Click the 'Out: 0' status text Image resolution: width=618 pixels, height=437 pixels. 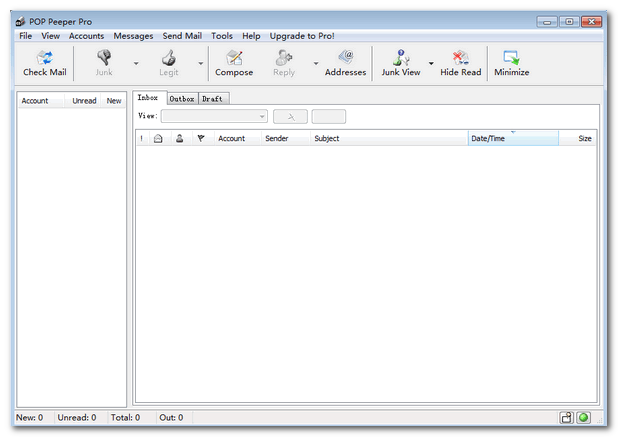click(171, 417)
